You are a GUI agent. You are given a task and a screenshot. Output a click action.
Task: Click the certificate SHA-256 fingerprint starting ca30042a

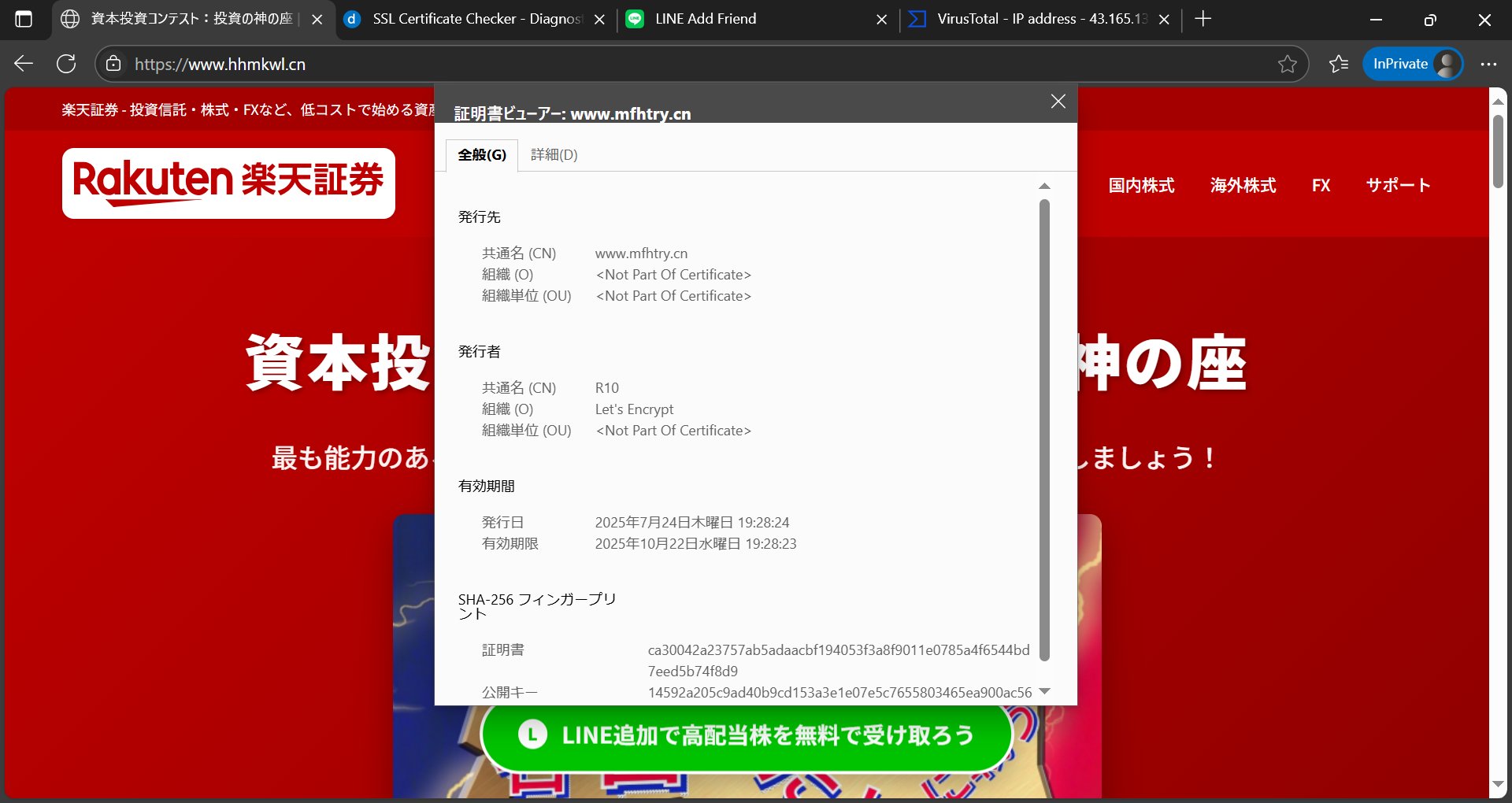coord(839,661)
